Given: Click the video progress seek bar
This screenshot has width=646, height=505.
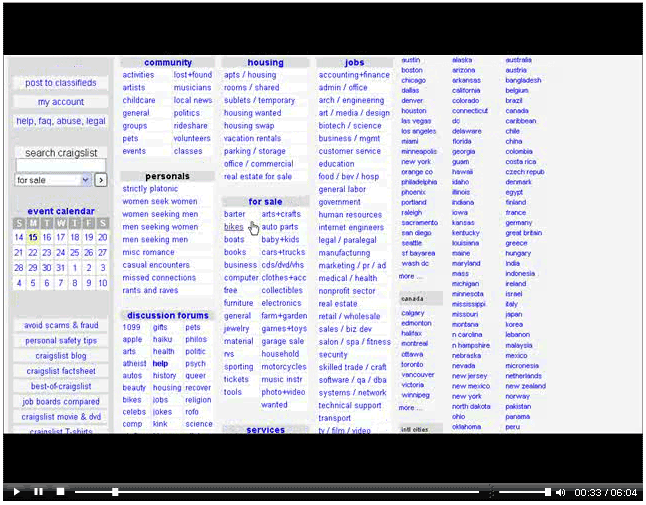Looking at the screenshot, I should pyautogui.click(x=276, y=492).
